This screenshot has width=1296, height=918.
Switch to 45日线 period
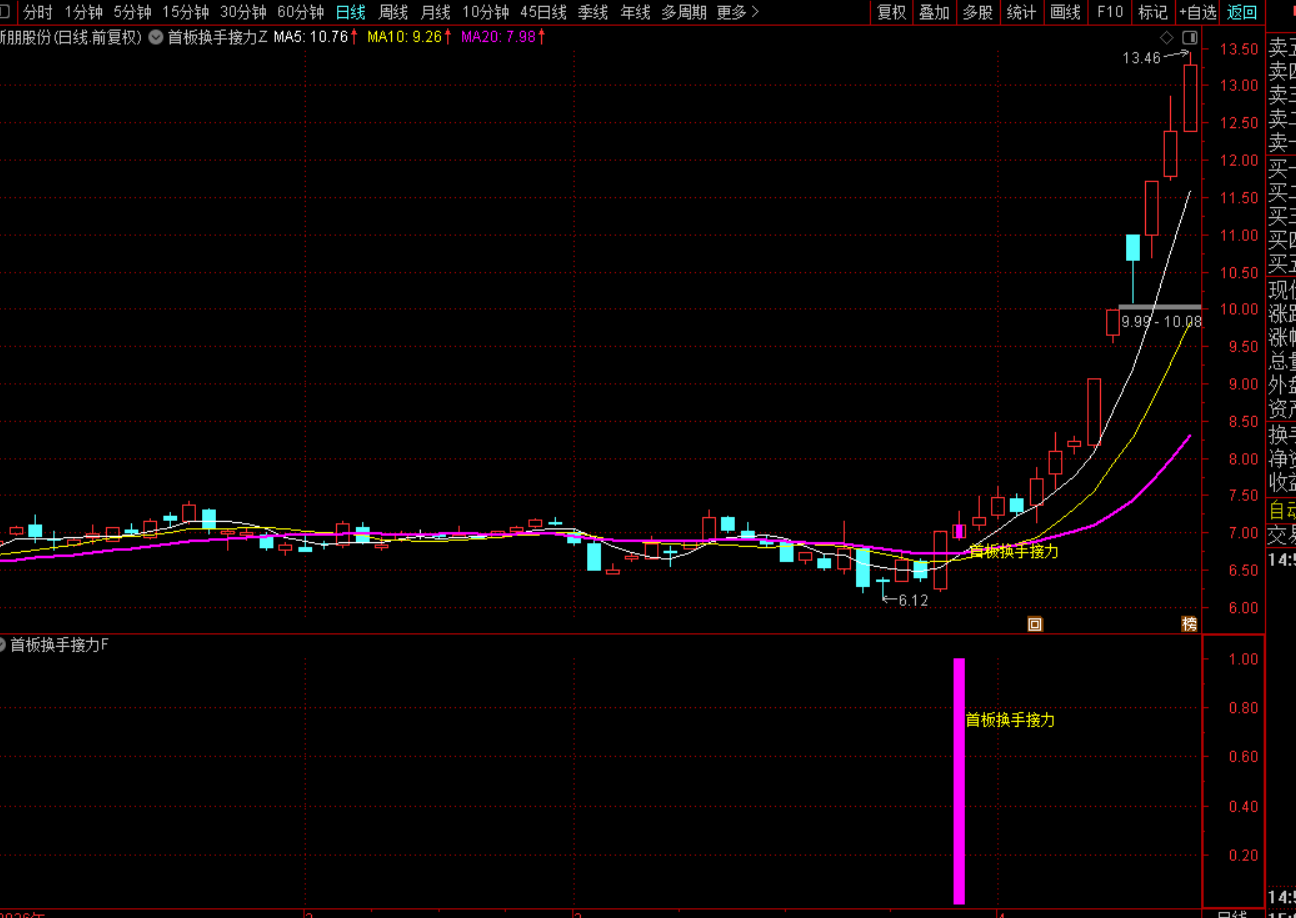pos(543,12)
